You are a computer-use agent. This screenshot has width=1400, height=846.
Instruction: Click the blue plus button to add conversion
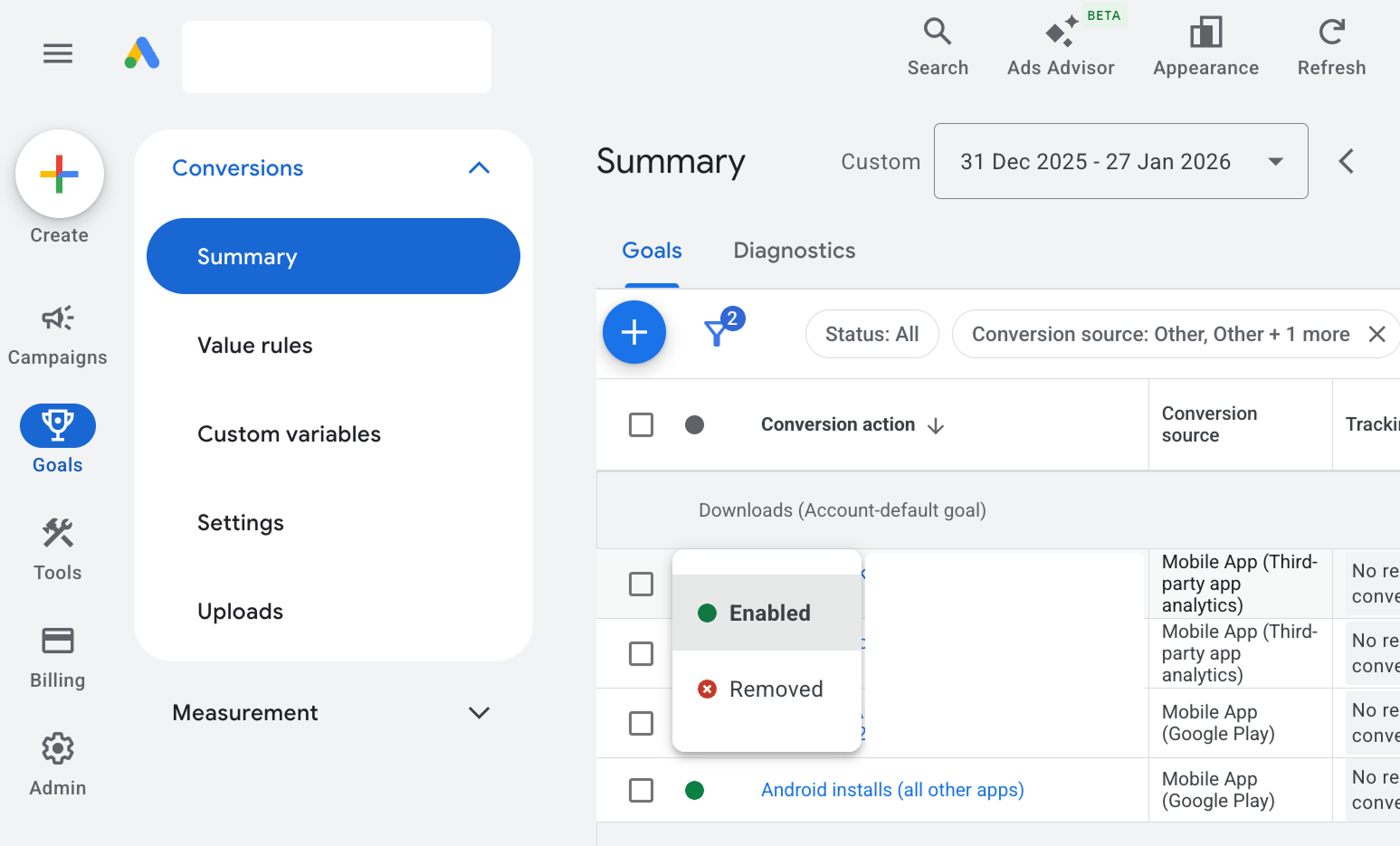(633, 332)
